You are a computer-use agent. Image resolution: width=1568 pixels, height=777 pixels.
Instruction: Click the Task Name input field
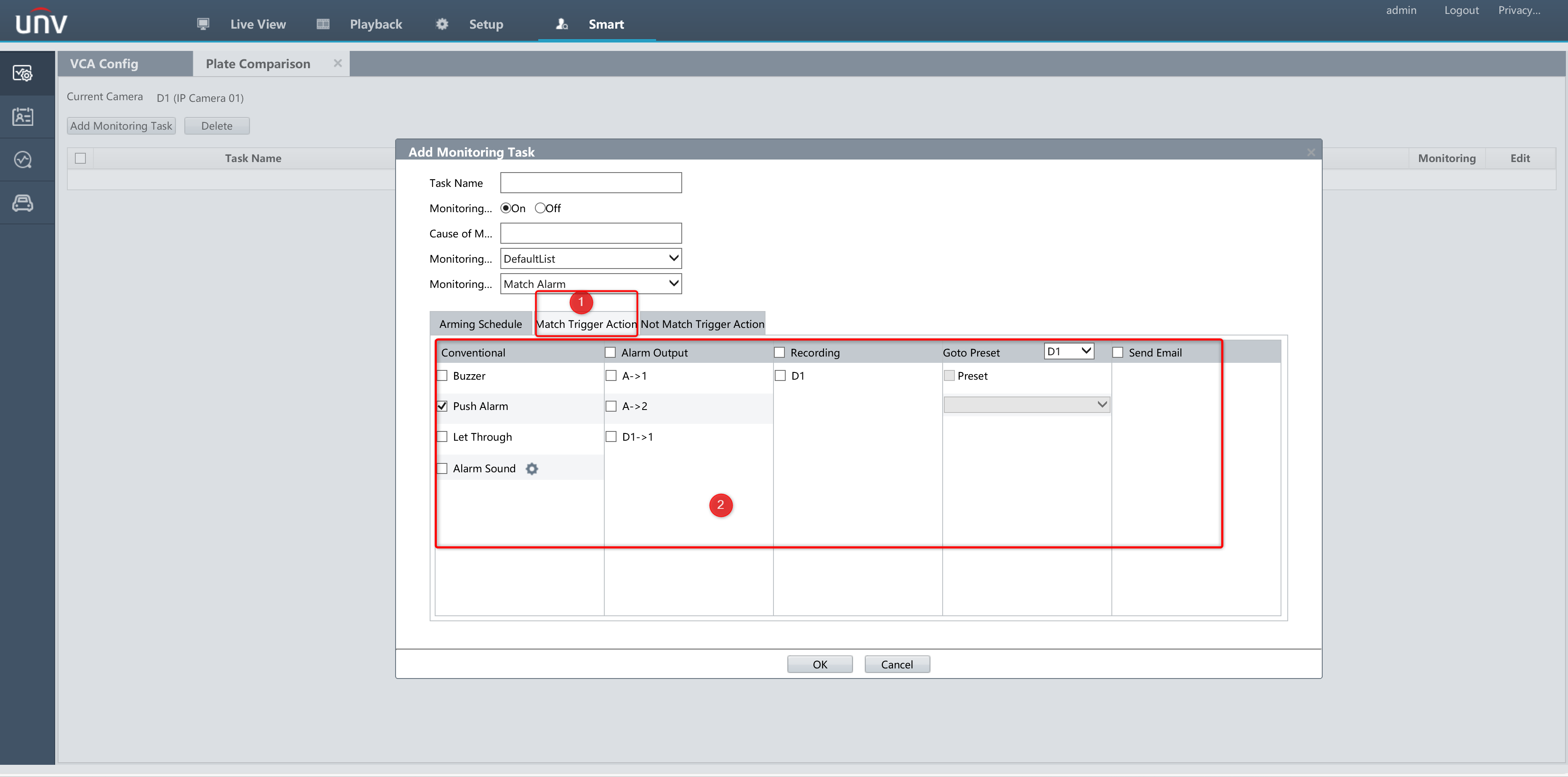click(590, 183)
